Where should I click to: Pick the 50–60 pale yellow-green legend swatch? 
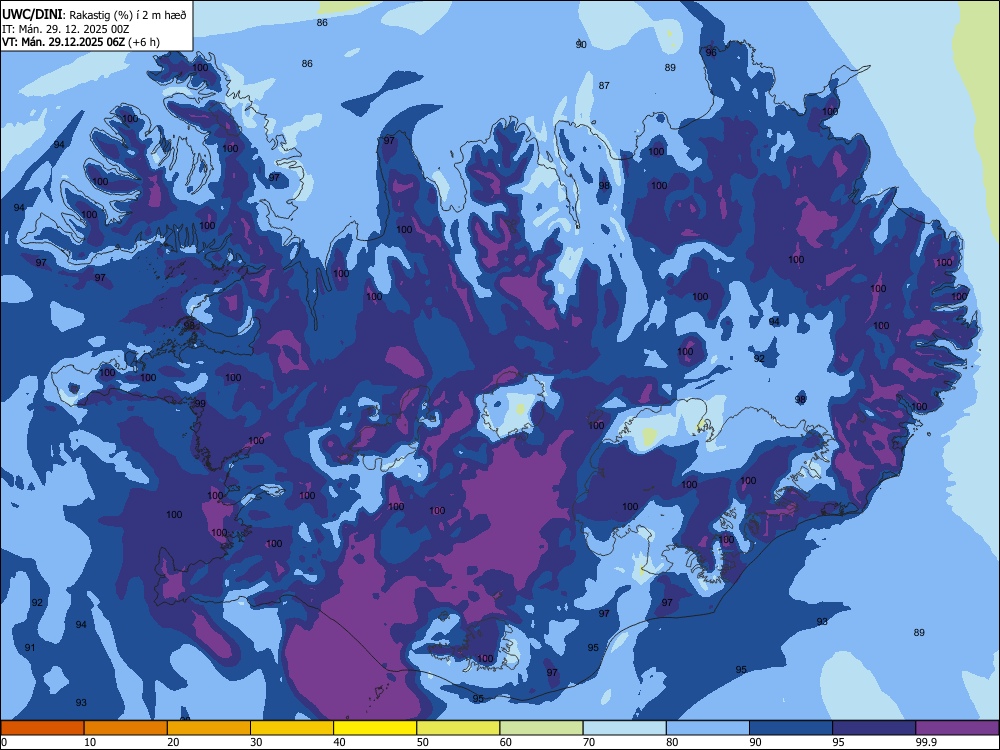click(458, 728)
